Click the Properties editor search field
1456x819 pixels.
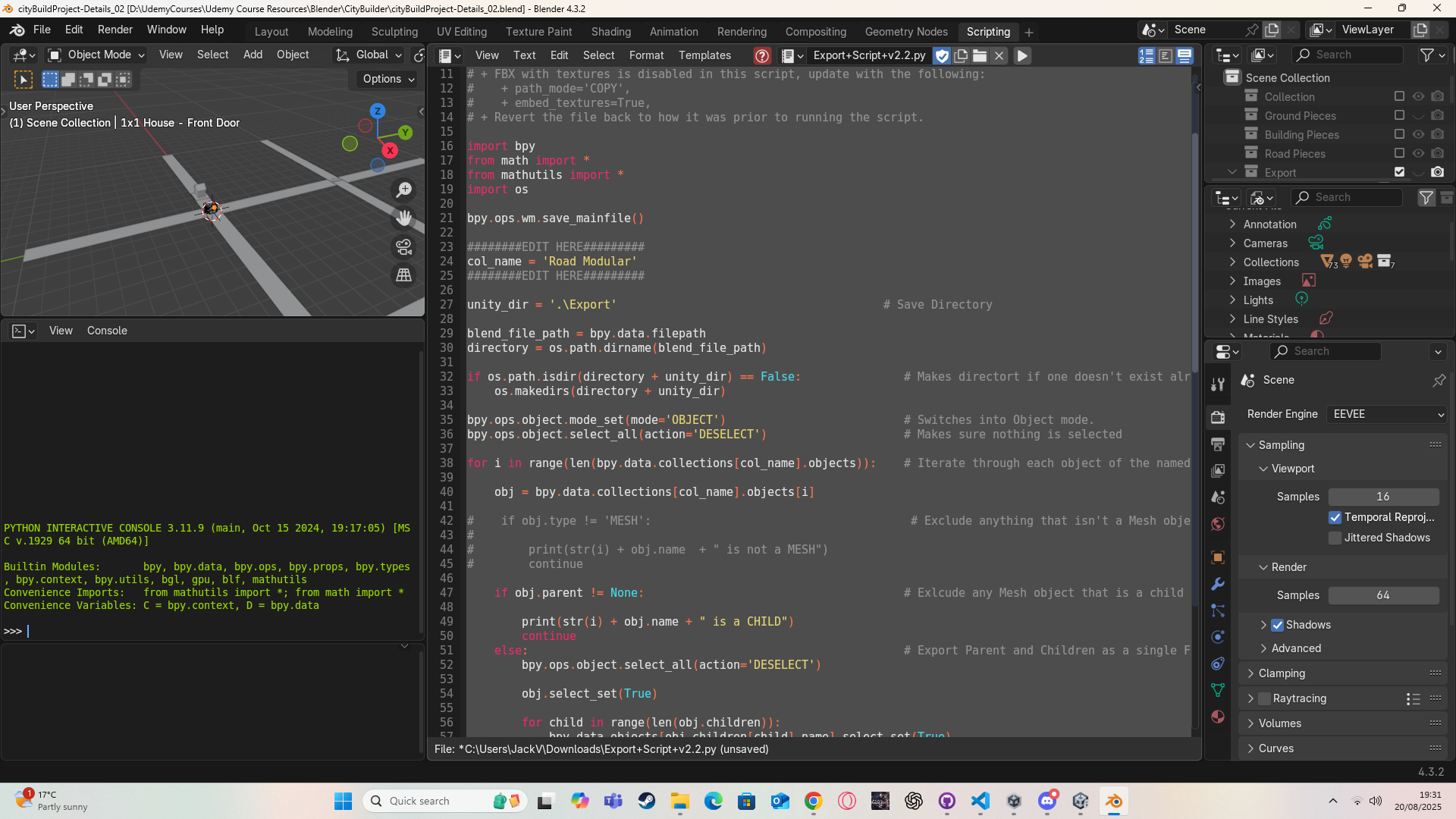pos(1326,351)
